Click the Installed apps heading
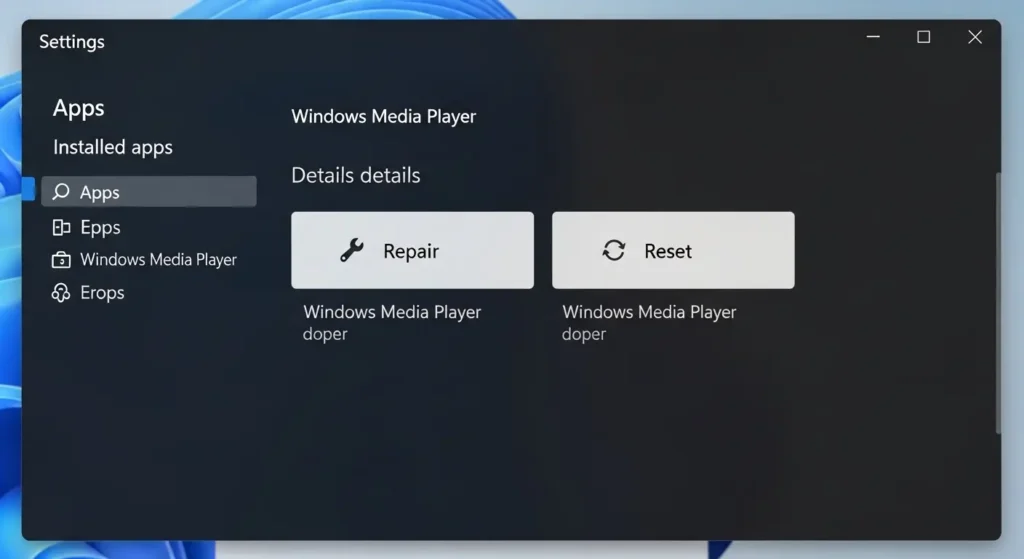The width and height of the screenshot is (1024, 559). [x=113, y=148]
